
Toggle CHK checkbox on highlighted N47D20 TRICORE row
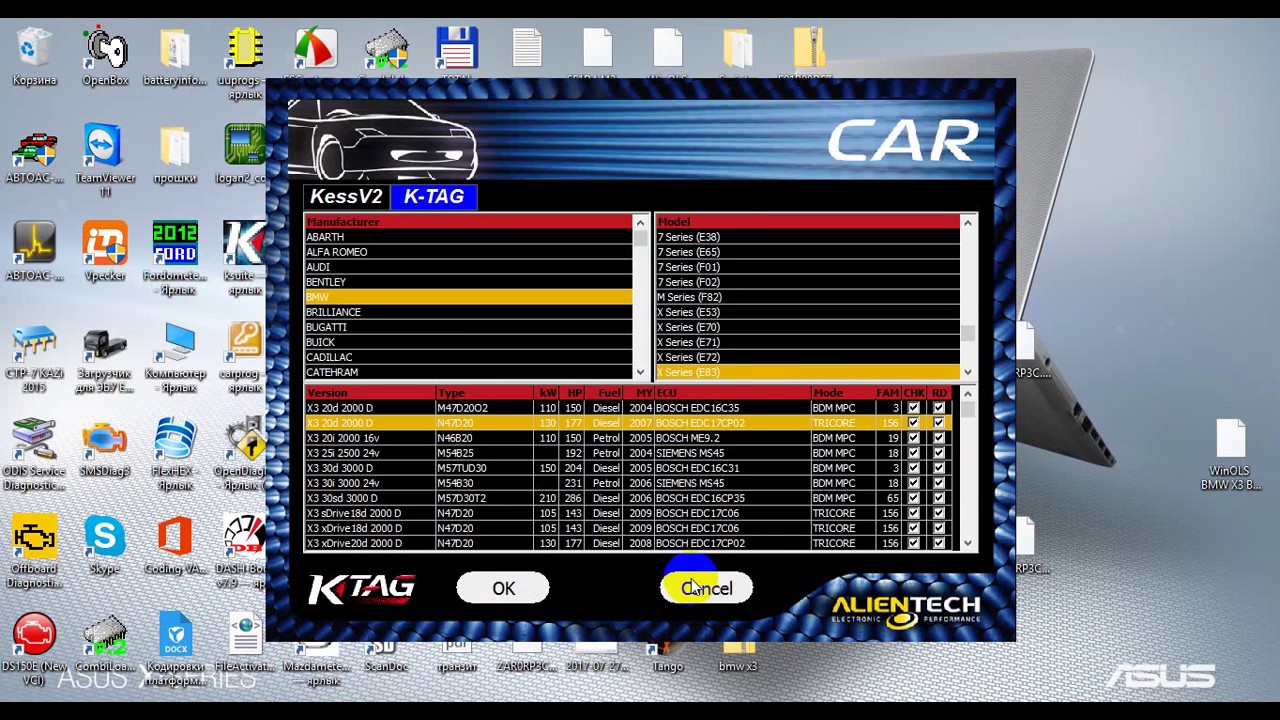(x=913, y=423)
